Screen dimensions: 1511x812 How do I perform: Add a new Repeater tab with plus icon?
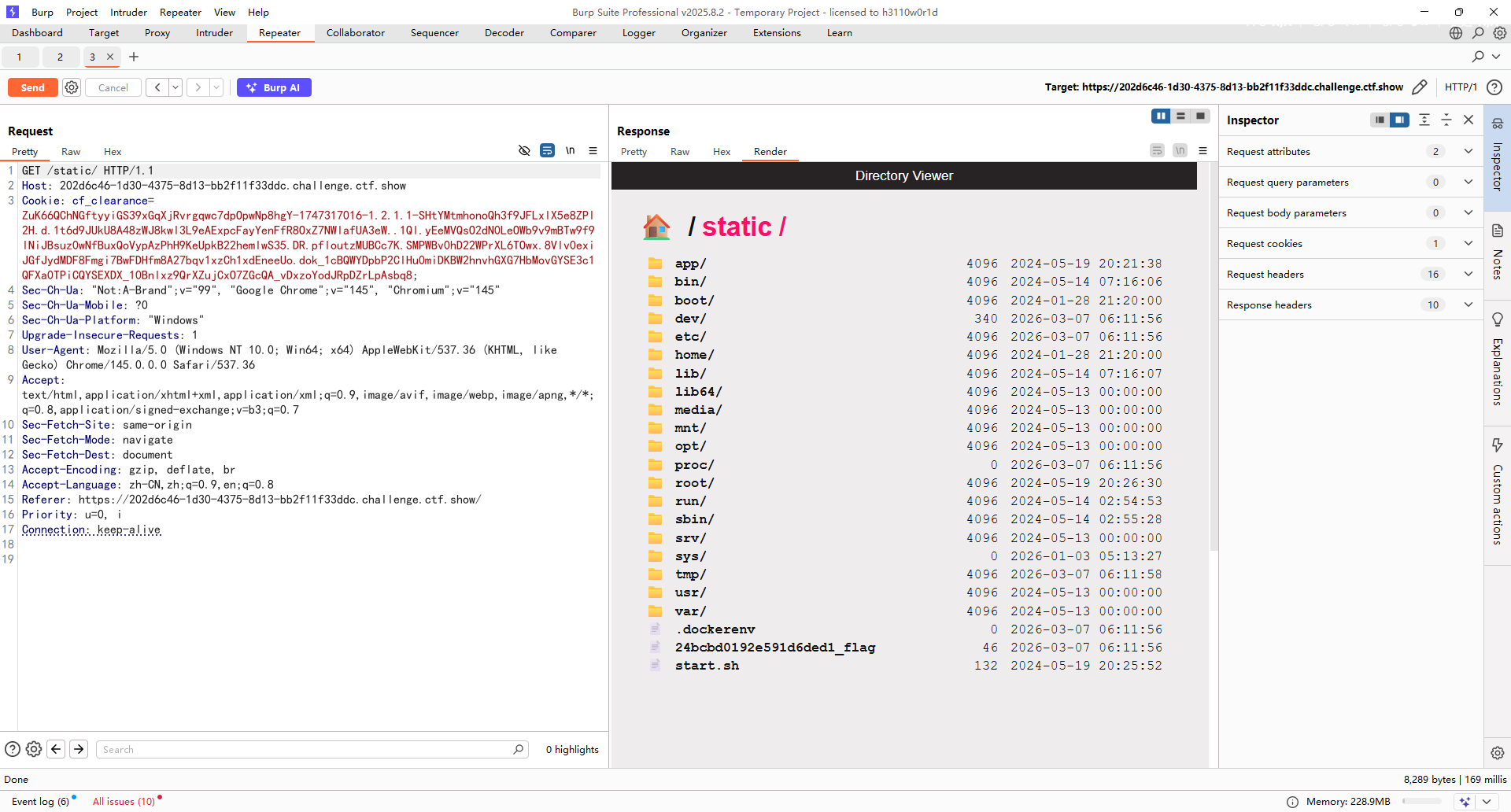134,57
